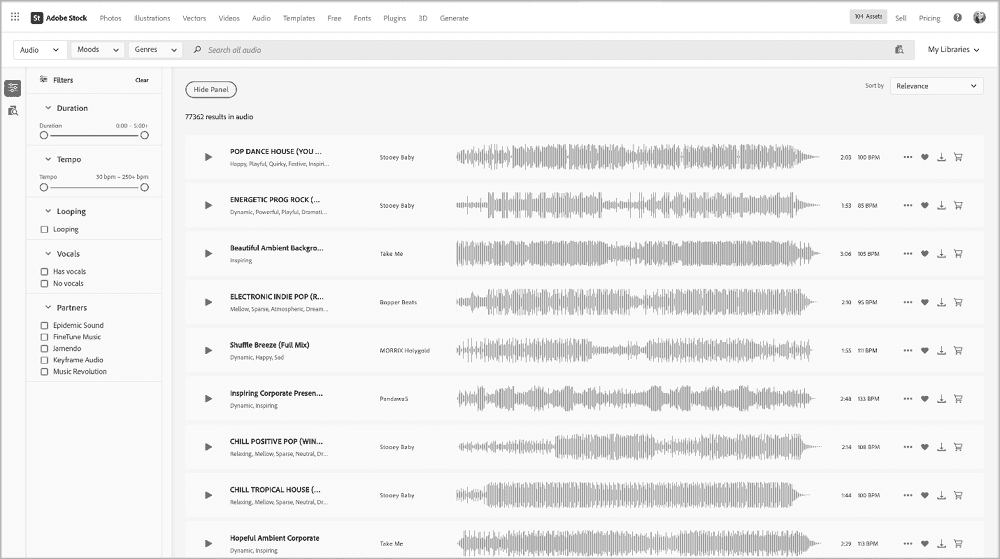Add Beautiful Ambient Background track to cart

coord(958,254)
